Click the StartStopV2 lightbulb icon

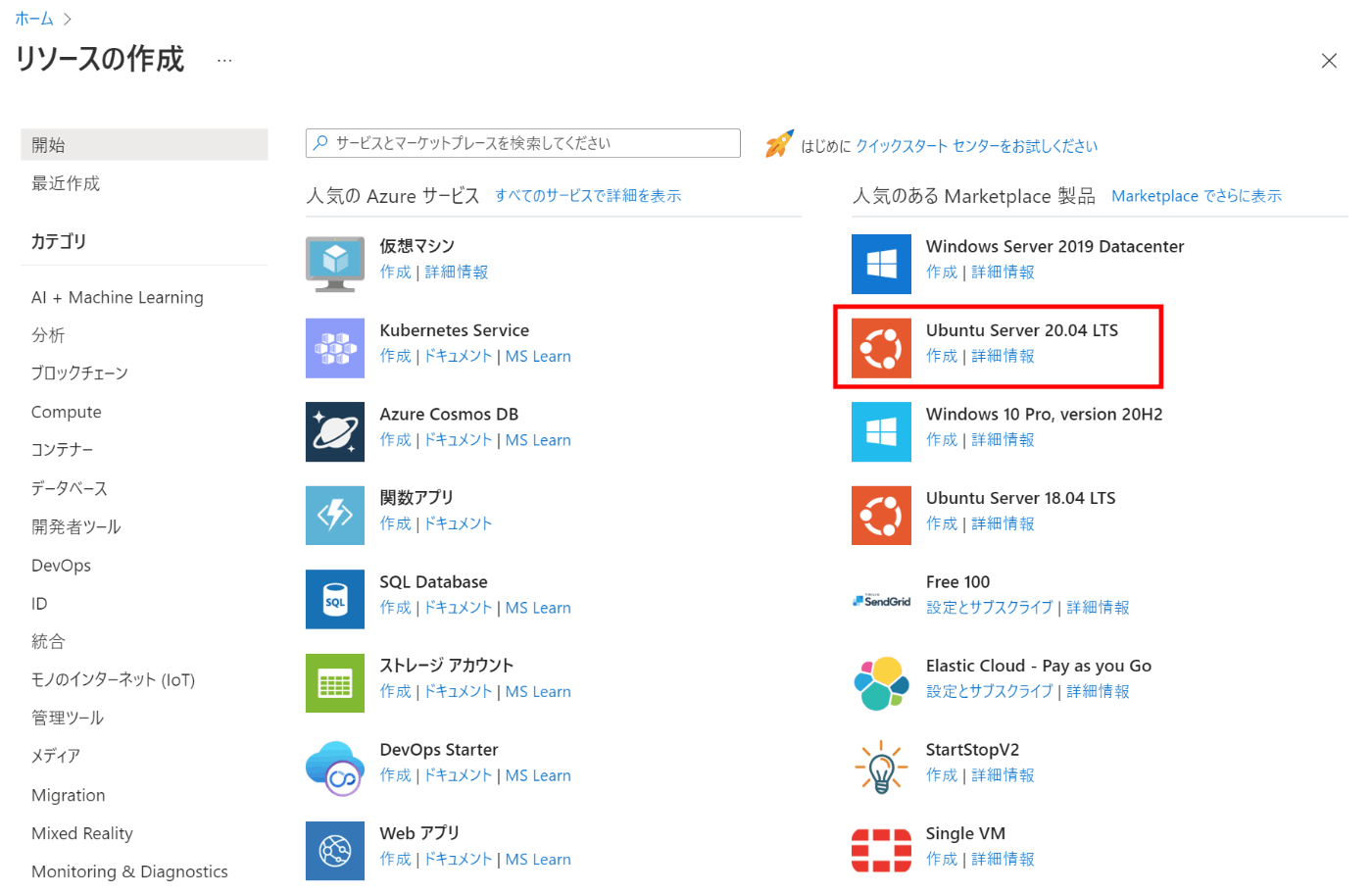881,768
